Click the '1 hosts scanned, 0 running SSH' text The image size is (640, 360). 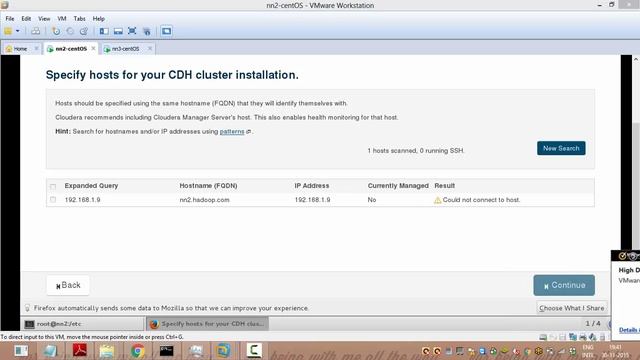[416, 151]
